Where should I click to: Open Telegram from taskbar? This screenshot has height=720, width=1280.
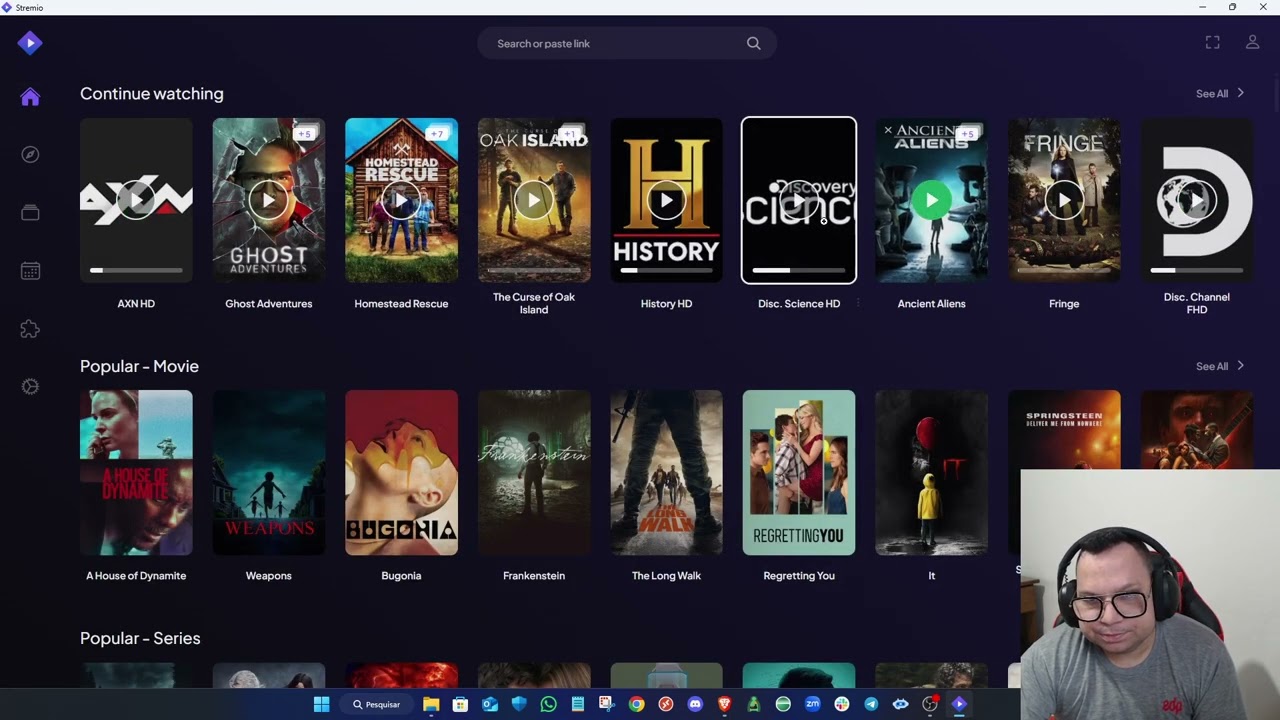click(x=871, y=704)
